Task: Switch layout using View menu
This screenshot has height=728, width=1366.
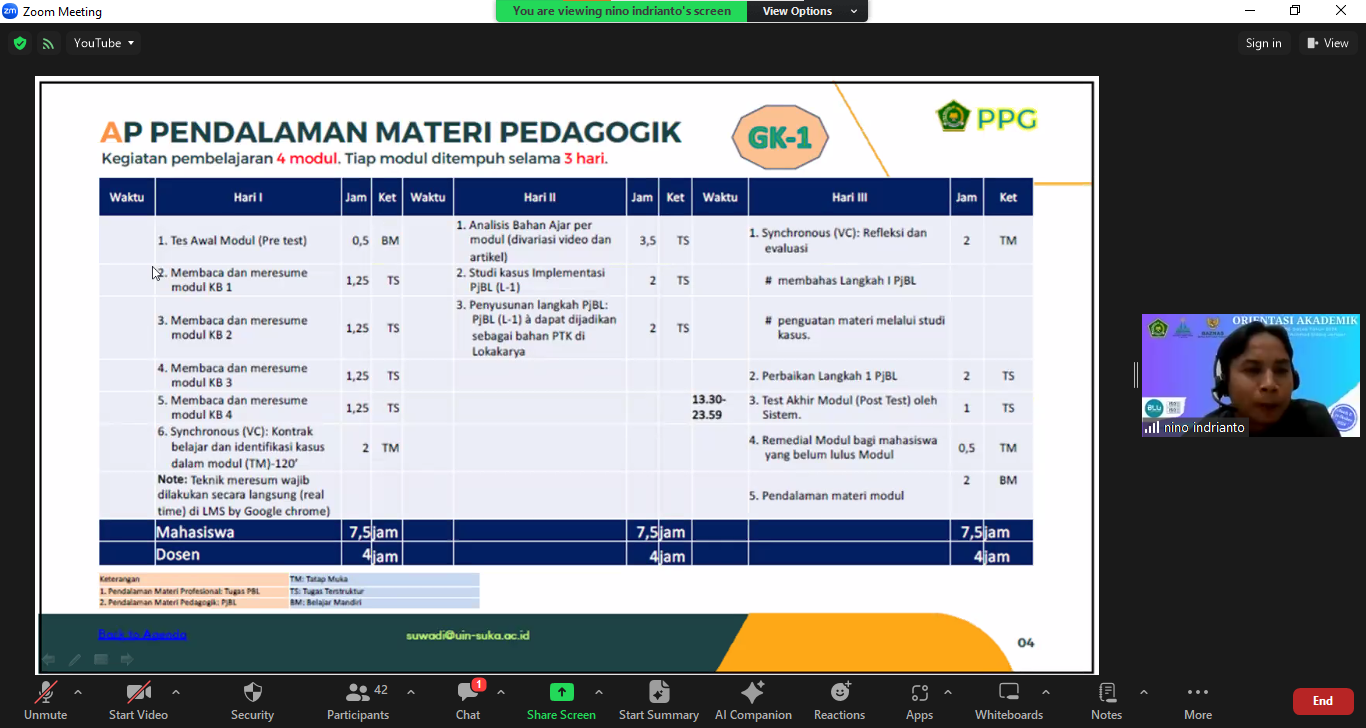Action: pyautogui.click(x=1328, y=43)
